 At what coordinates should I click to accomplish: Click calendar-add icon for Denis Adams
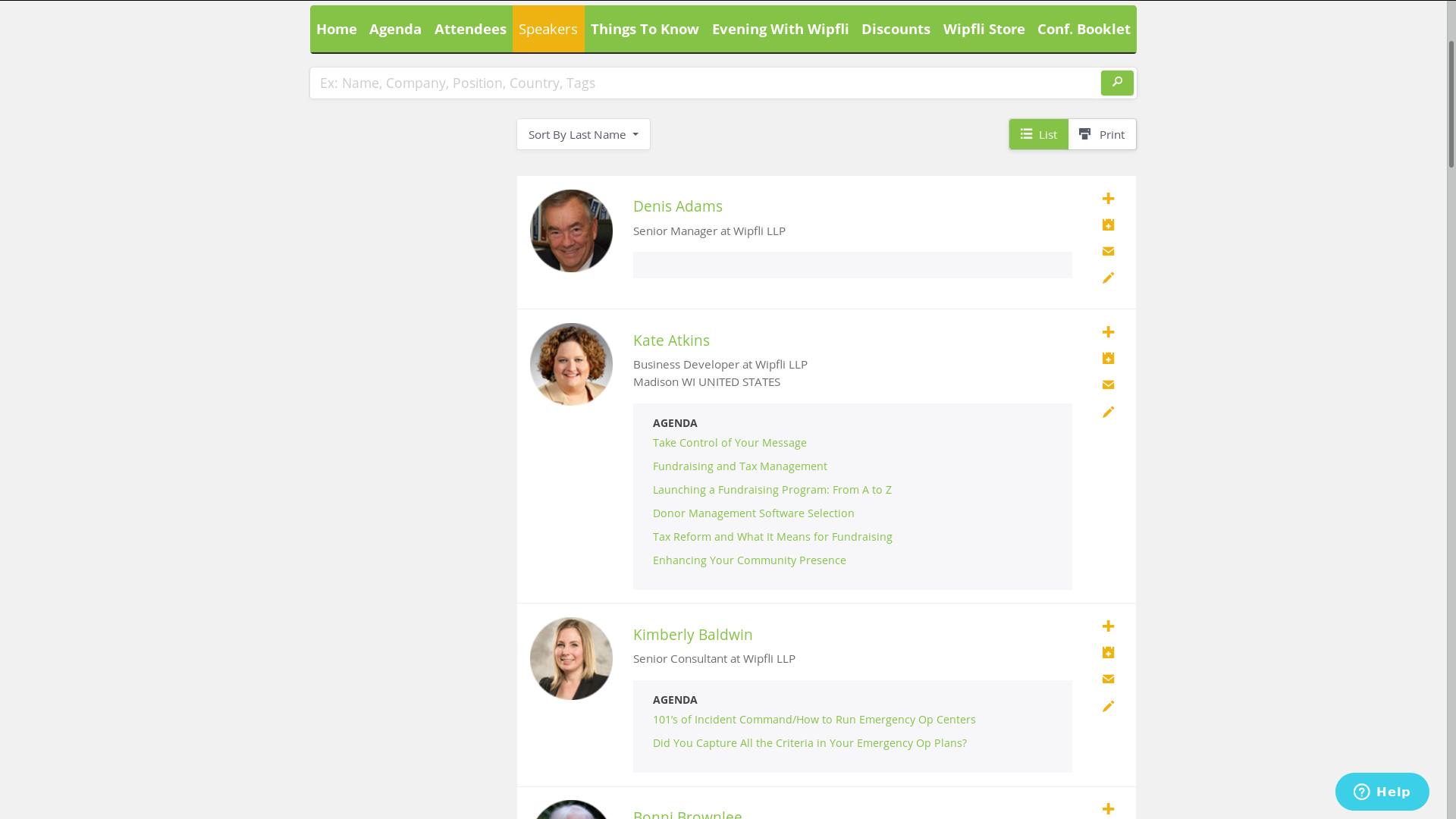[1108, 224]
